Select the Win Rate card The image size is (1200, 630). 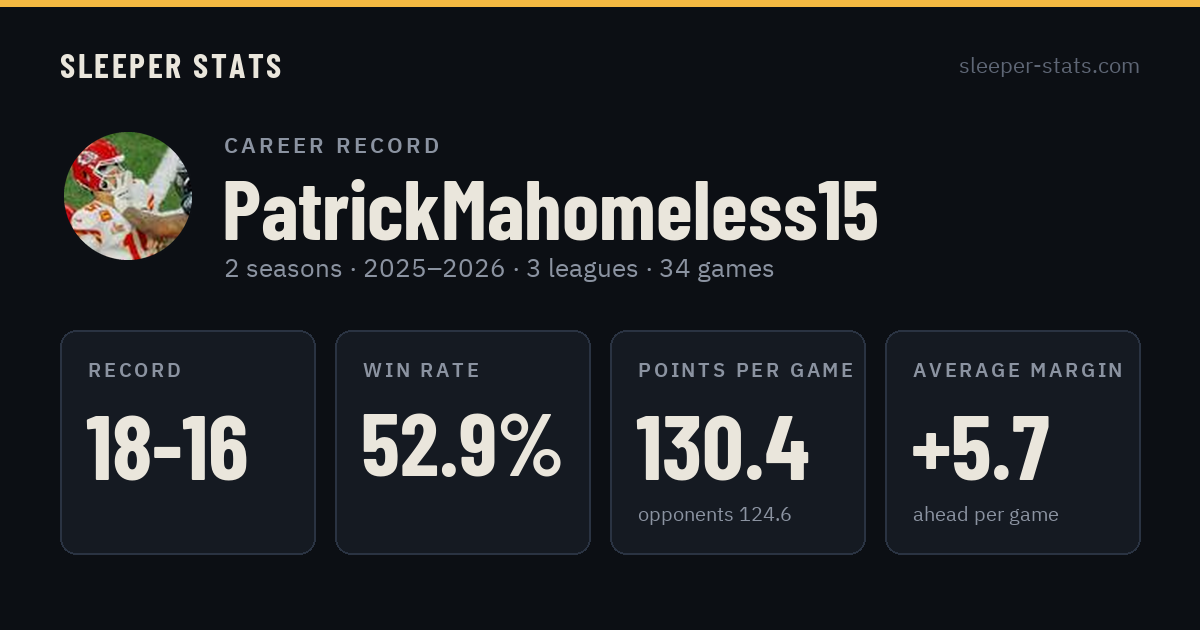(x=463, y=442)
